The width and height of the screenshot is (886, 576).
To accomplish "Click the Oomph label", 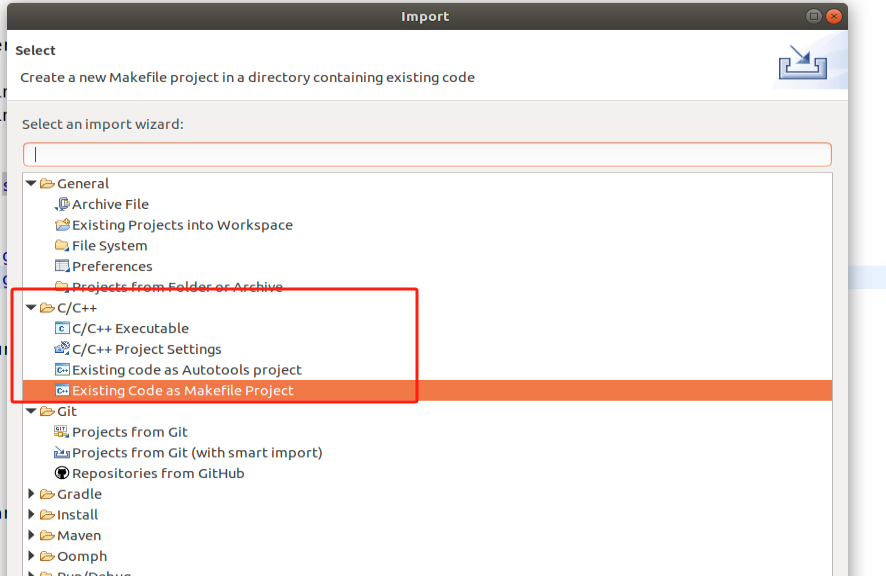I will click(x=82, y=557).
